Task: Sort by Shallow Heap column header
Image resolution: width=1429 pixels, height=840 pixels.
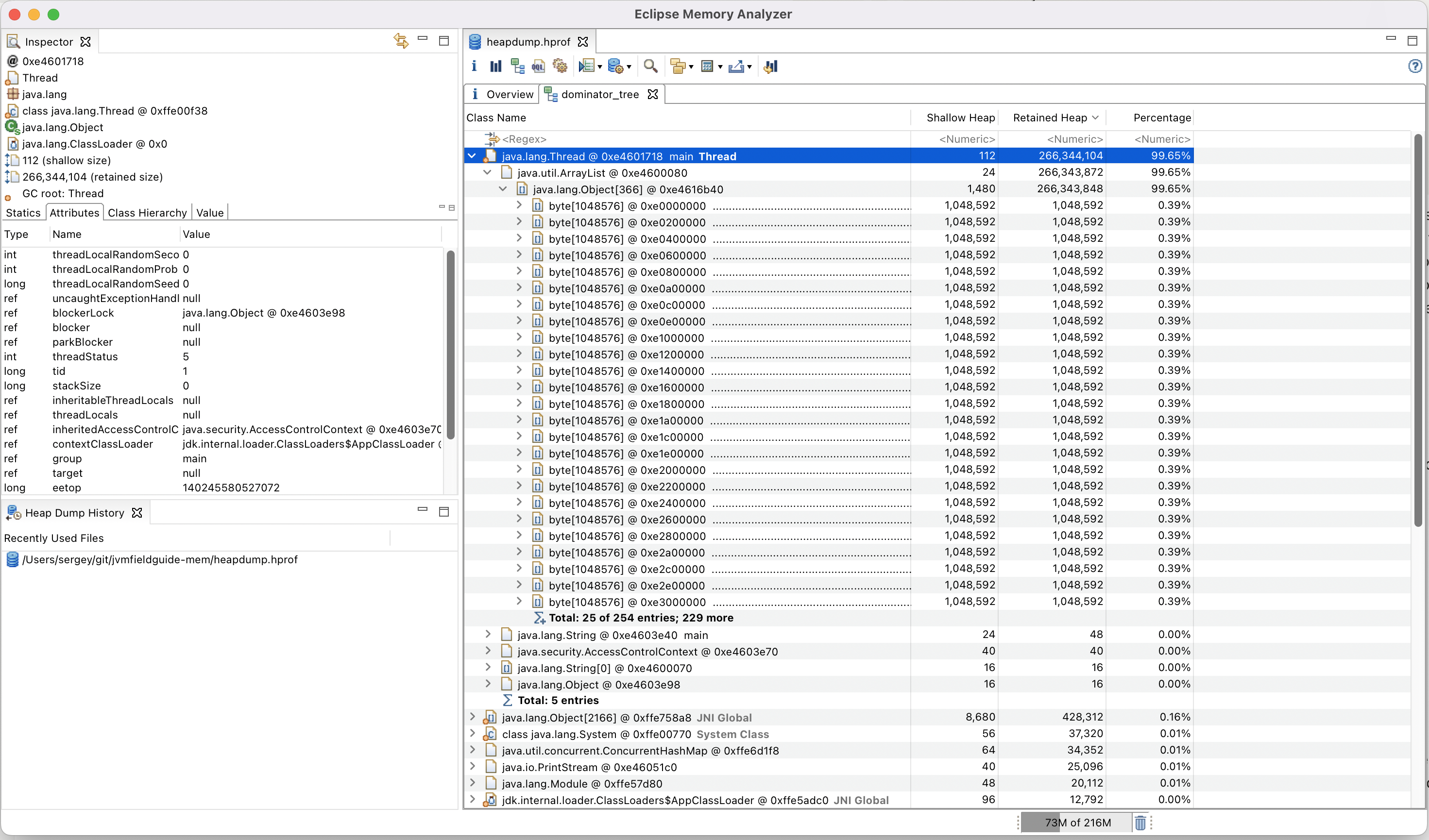Action: point(955,118)
